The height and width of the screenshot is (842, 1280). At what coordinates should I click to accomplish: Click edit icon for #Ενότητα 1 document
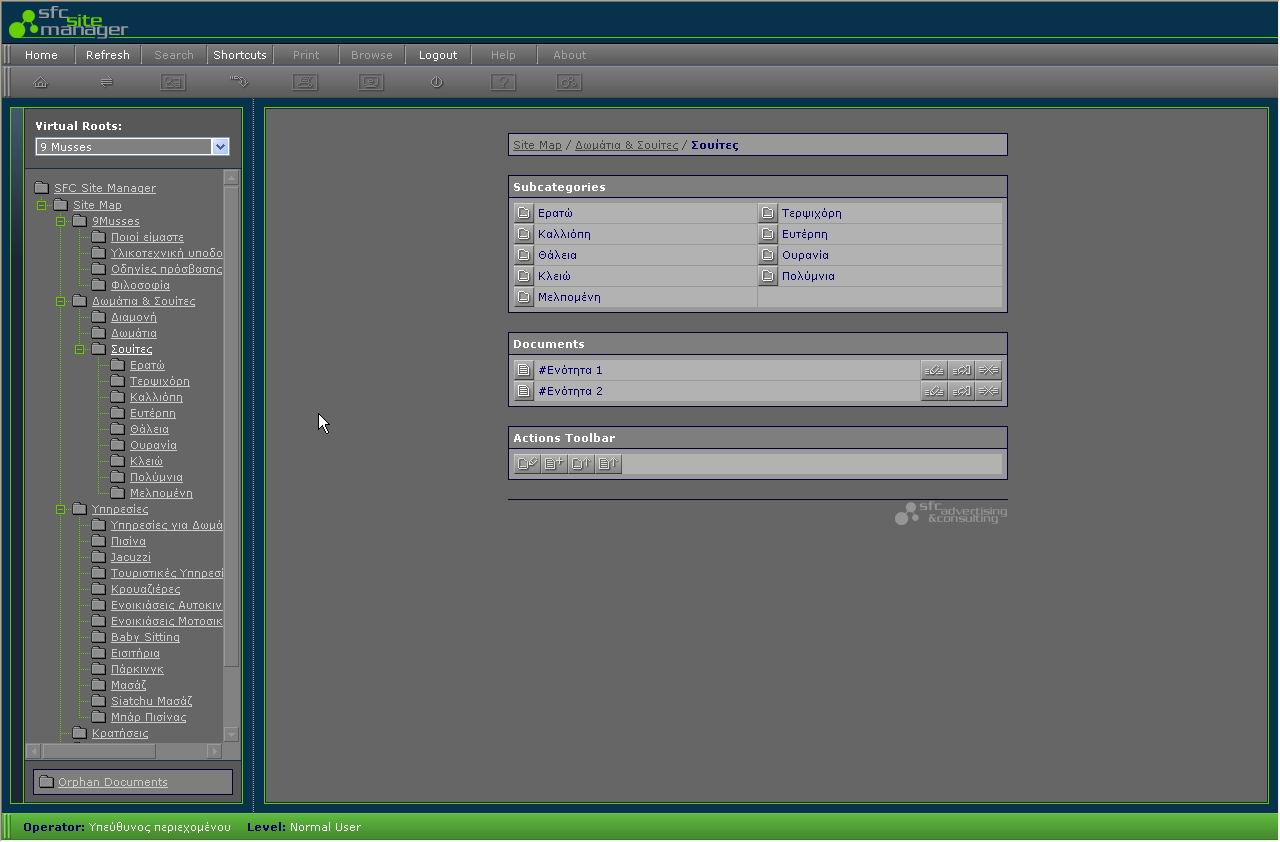click(x=933, y=370)
